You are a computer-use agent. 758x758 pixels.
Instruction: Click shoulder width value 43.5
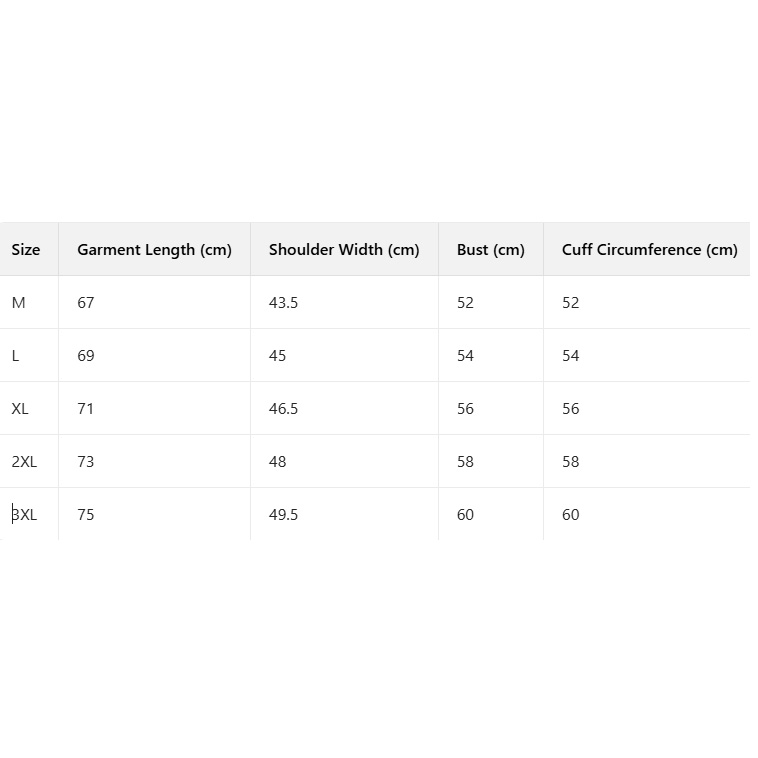click(x=283, y=303)
